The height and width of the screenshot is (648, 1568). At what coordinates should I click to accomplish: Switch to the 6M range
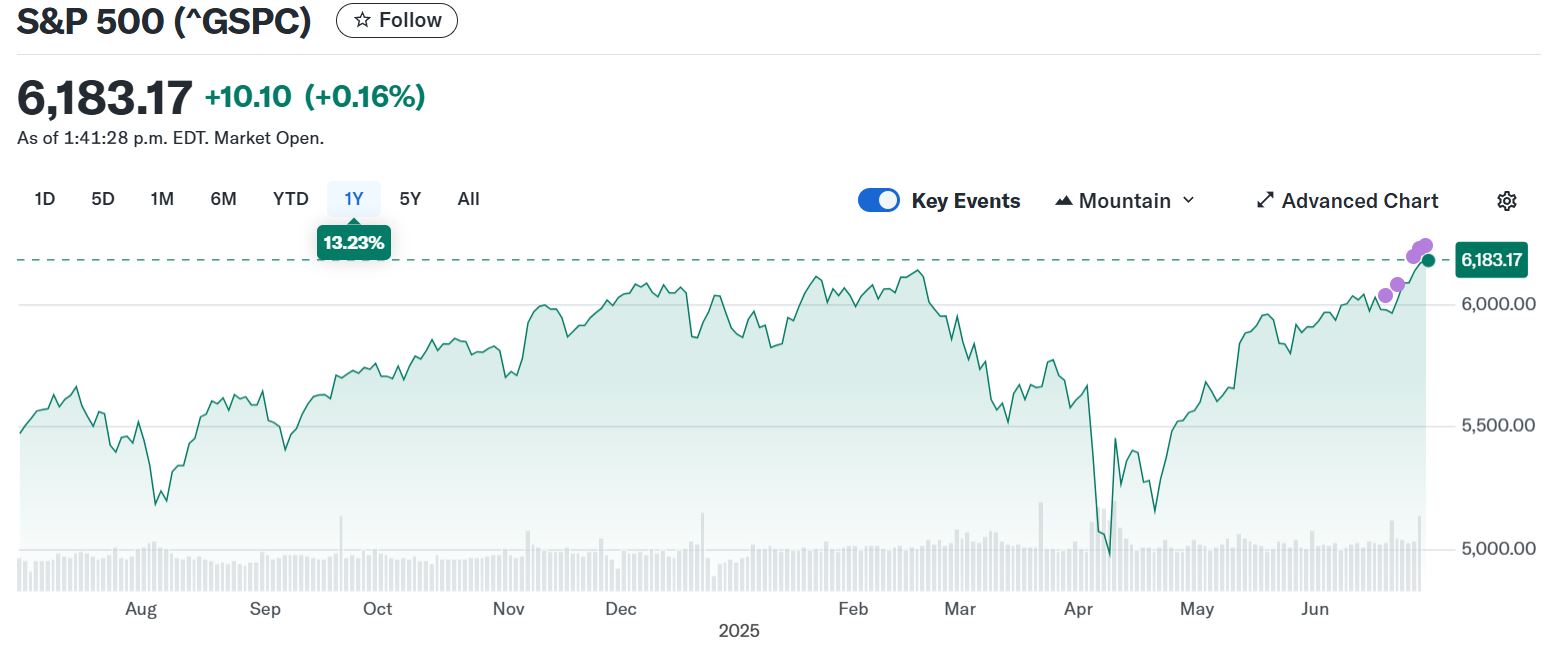click(x=223, y=199)
